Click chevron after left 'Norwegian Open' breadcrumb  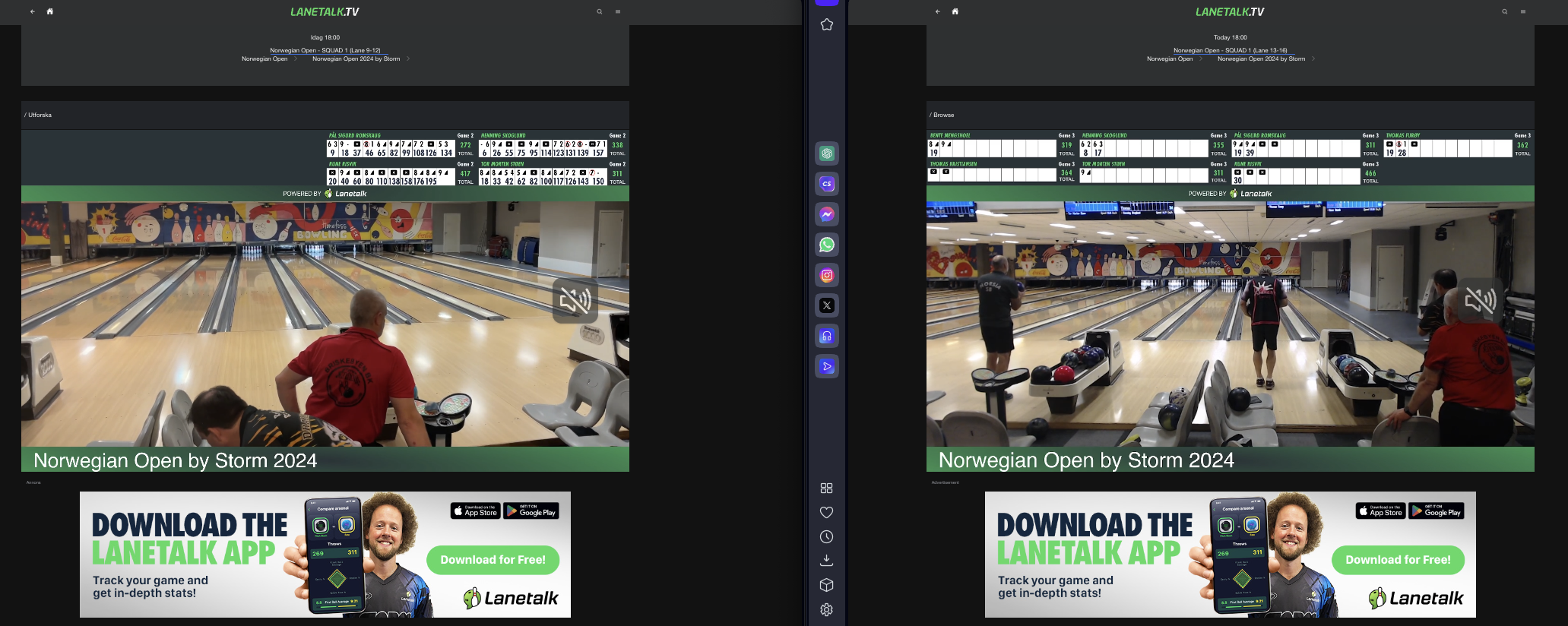296,58
